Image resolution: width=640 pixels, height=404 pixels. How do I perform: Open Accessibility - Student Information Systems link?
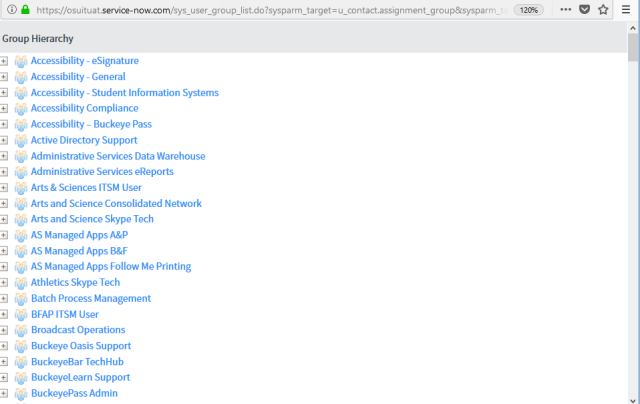pyautogui.click(x=125, y=93)
